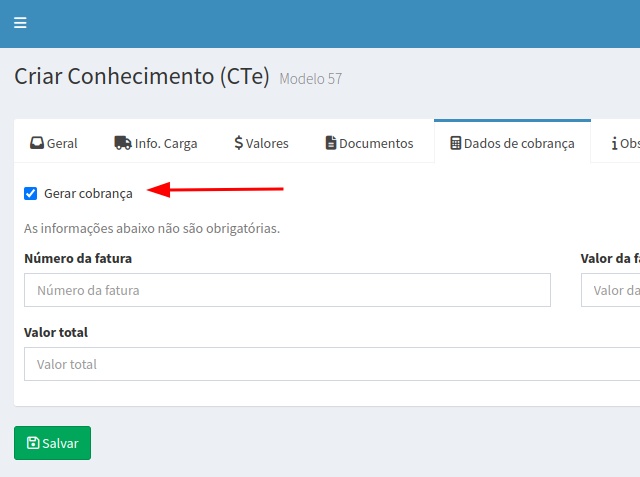Click the truck icon for Info. Carga

(123, 143)
